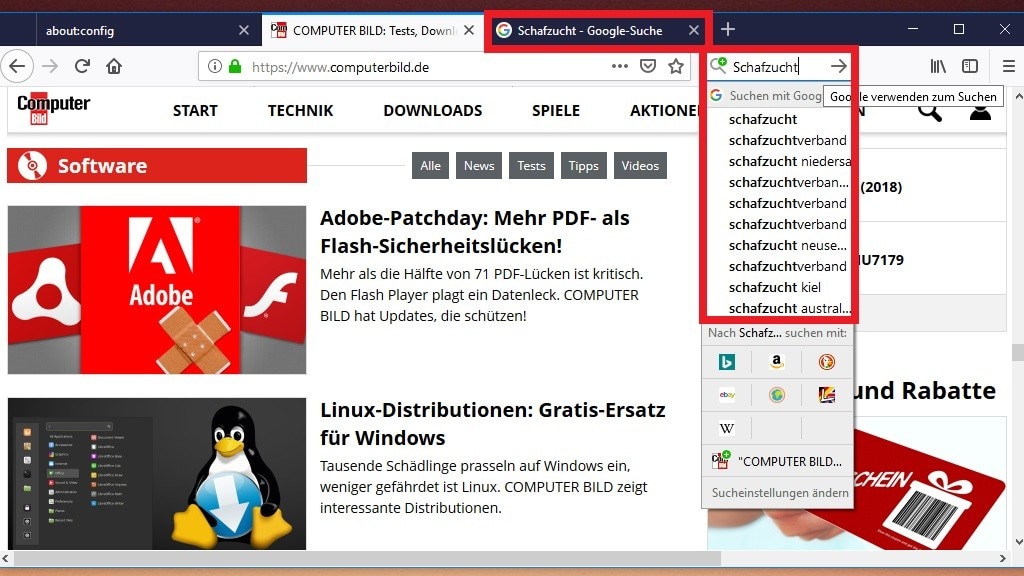Image resolution: width=1024 pixels, height=576 pixels.
Task: Open the user account icon on the site
Action: click(980, 112)
